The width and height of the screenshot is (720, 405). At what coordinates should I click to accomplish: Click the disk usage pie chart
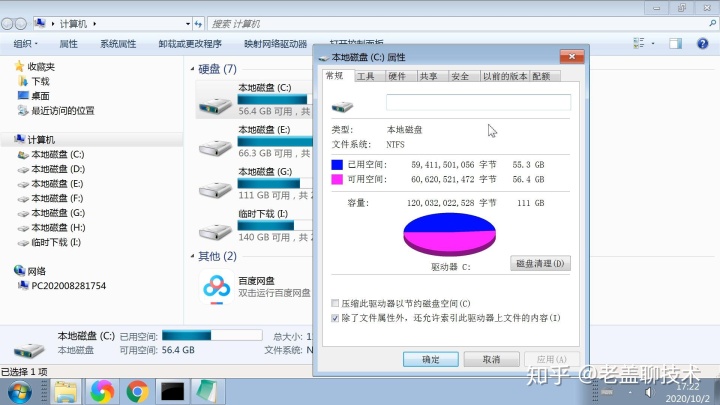coord(450,234)
